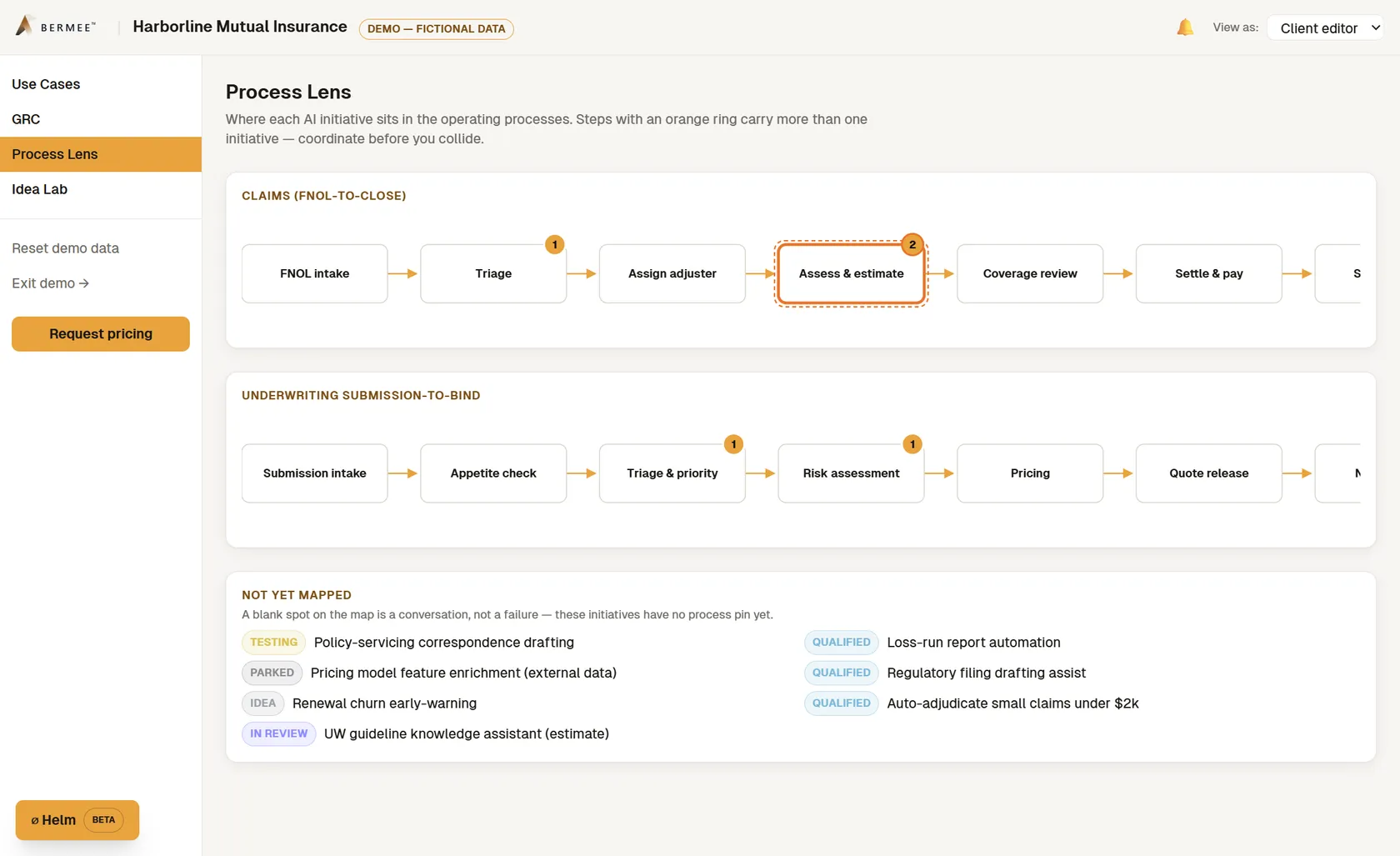Select the Appetite check step

(493, 473)
